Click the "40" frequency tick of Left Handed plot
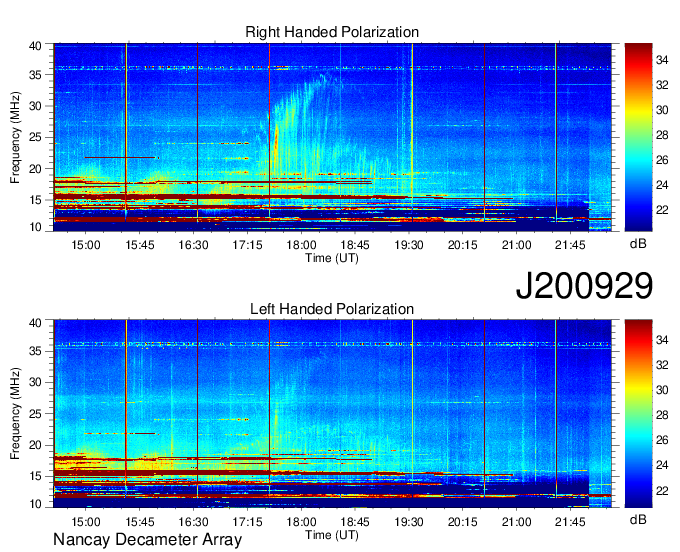The width and height of the screenshot is (680, 552). point(35,323)
